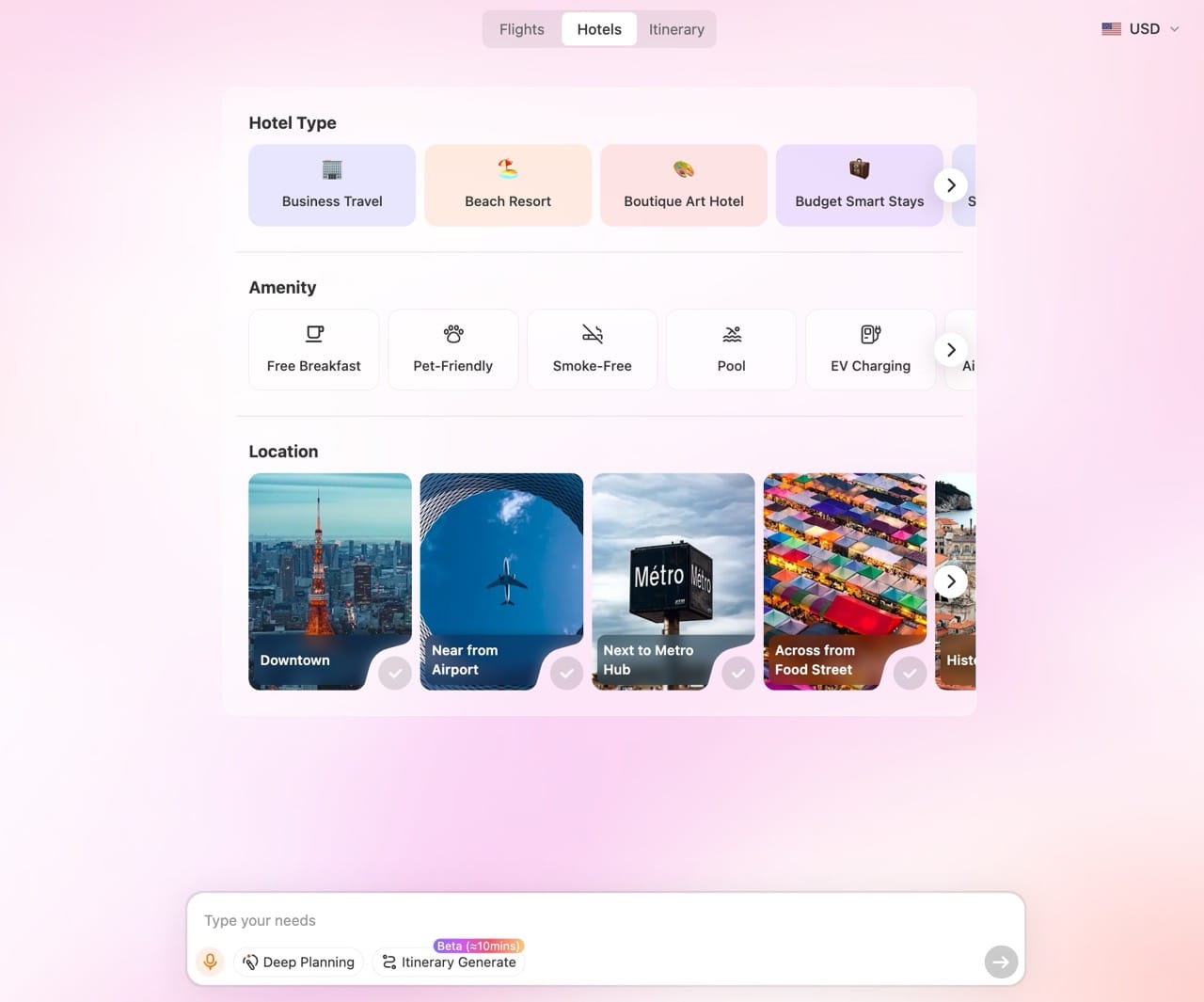Switch to the Itinerary tab
Screen dimensions: 1204x1002
pyautogui.click(x=676, y=29)
